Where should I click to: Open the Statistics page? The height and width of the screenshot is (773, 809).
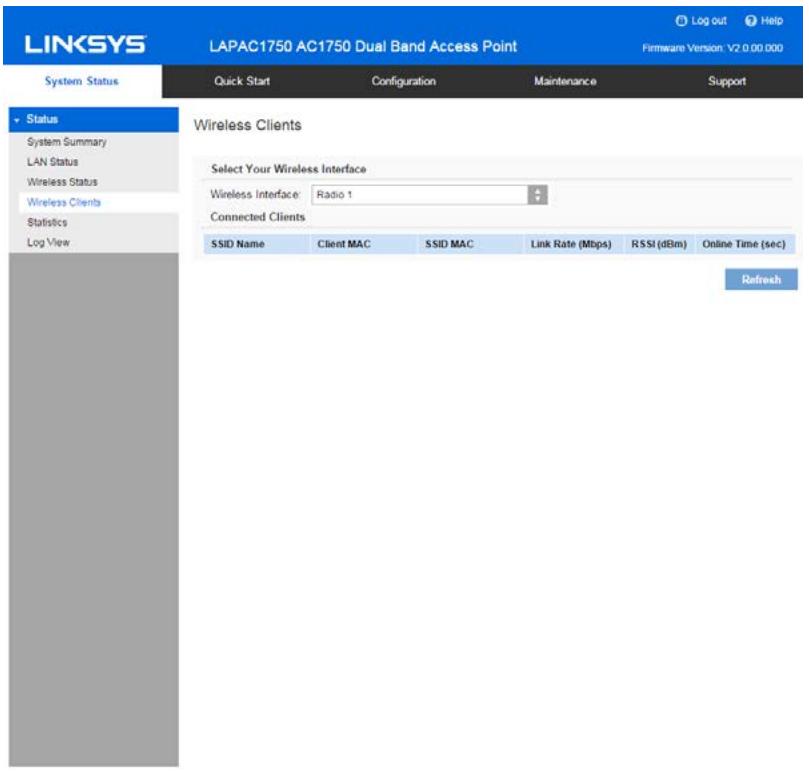click(47, 222)
